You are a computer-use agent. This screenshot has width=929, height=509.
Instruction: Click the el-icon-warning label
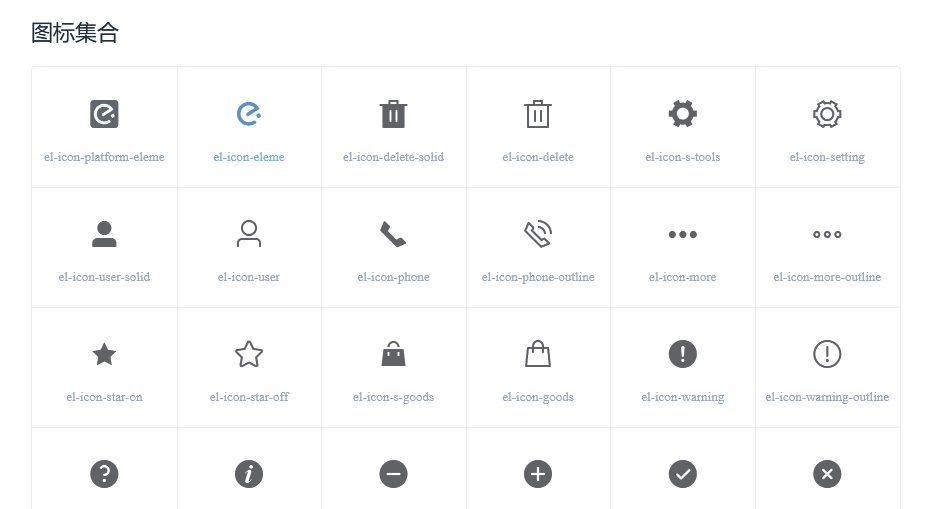(x=683, y=397)
